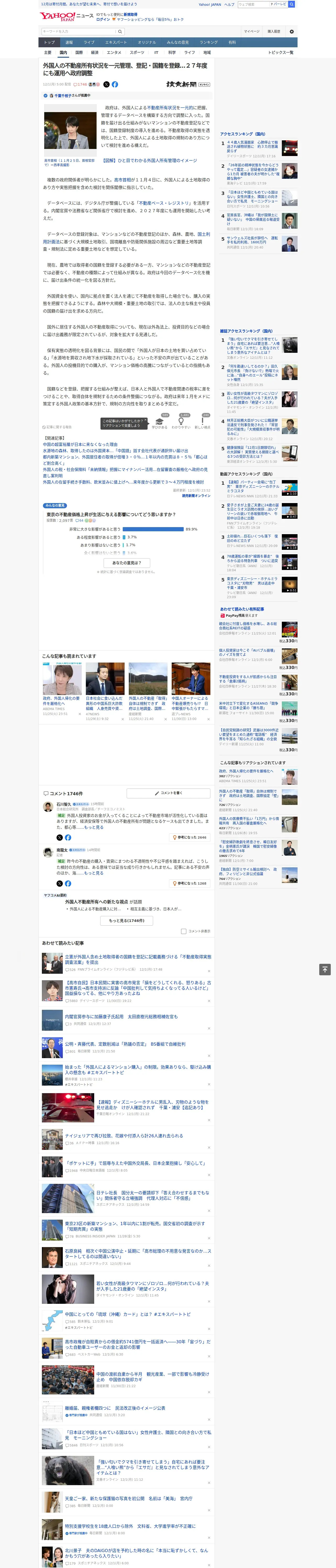Open the 有料 tab
The image size is (336, 1568).
pyautogui.click(x=232, y=43)
